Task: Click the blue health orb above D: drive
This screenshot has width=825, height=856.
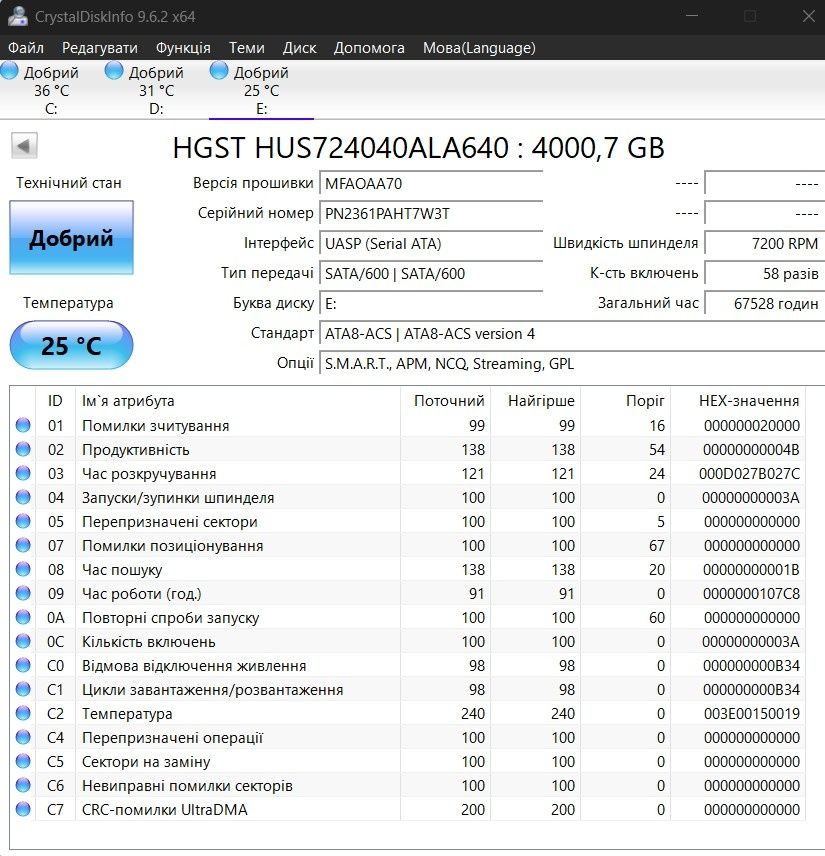Action: click(x=114, y=70)
